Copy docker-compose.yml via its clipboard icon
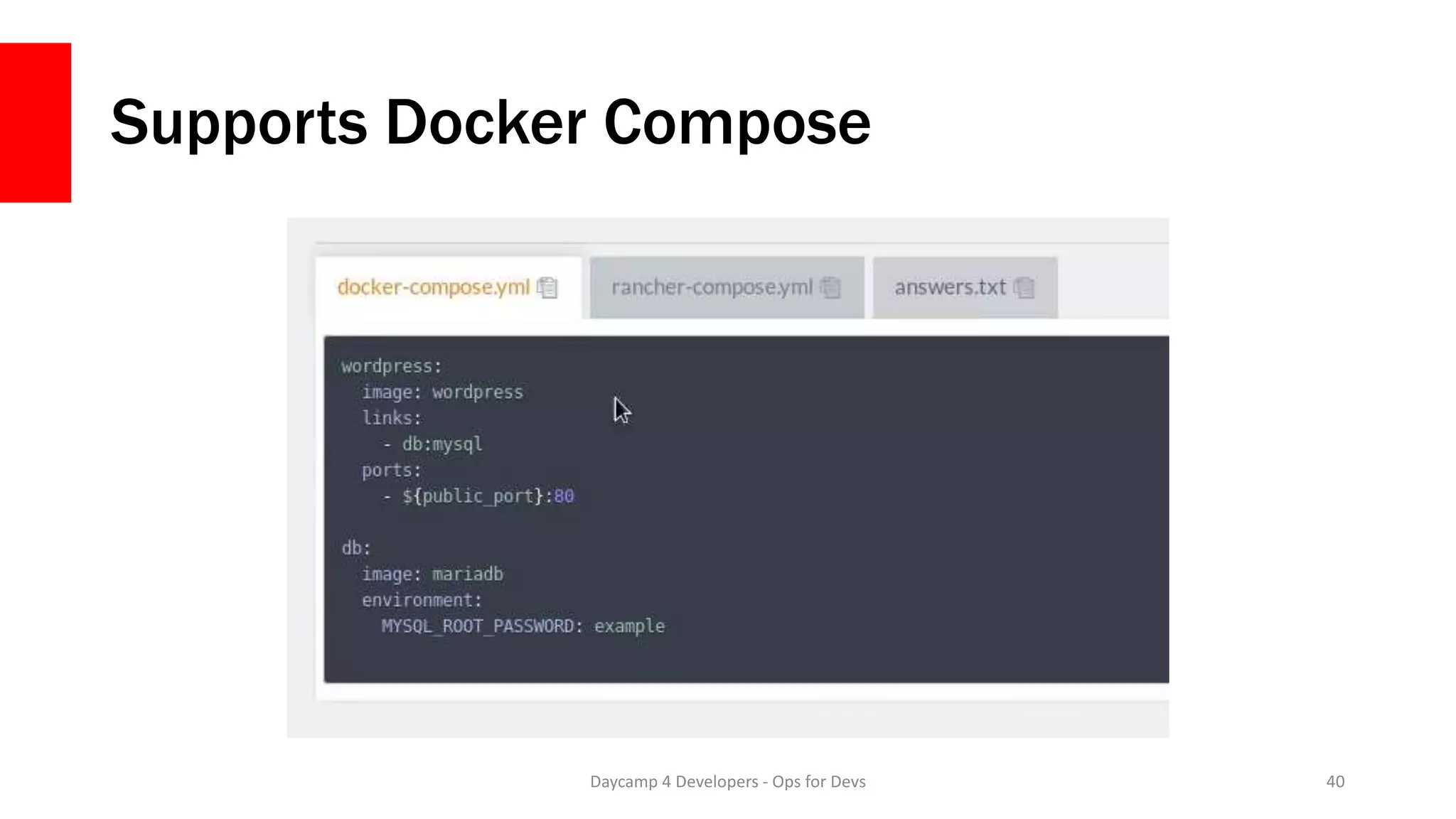Screen dimensions: 1456x819 click(547, 288)
